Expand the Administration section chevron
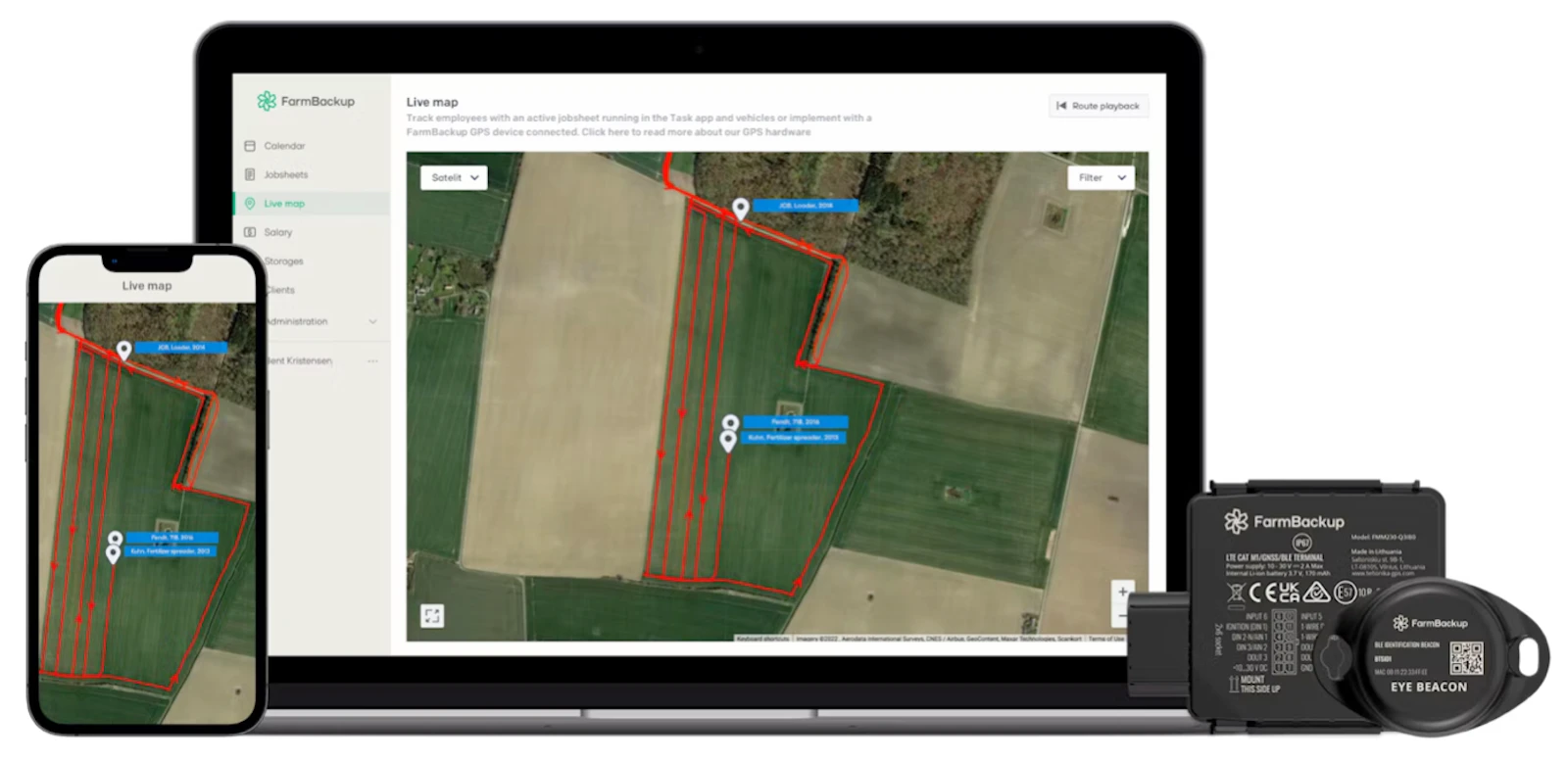Screen dimensions: 1568x761 372,321
